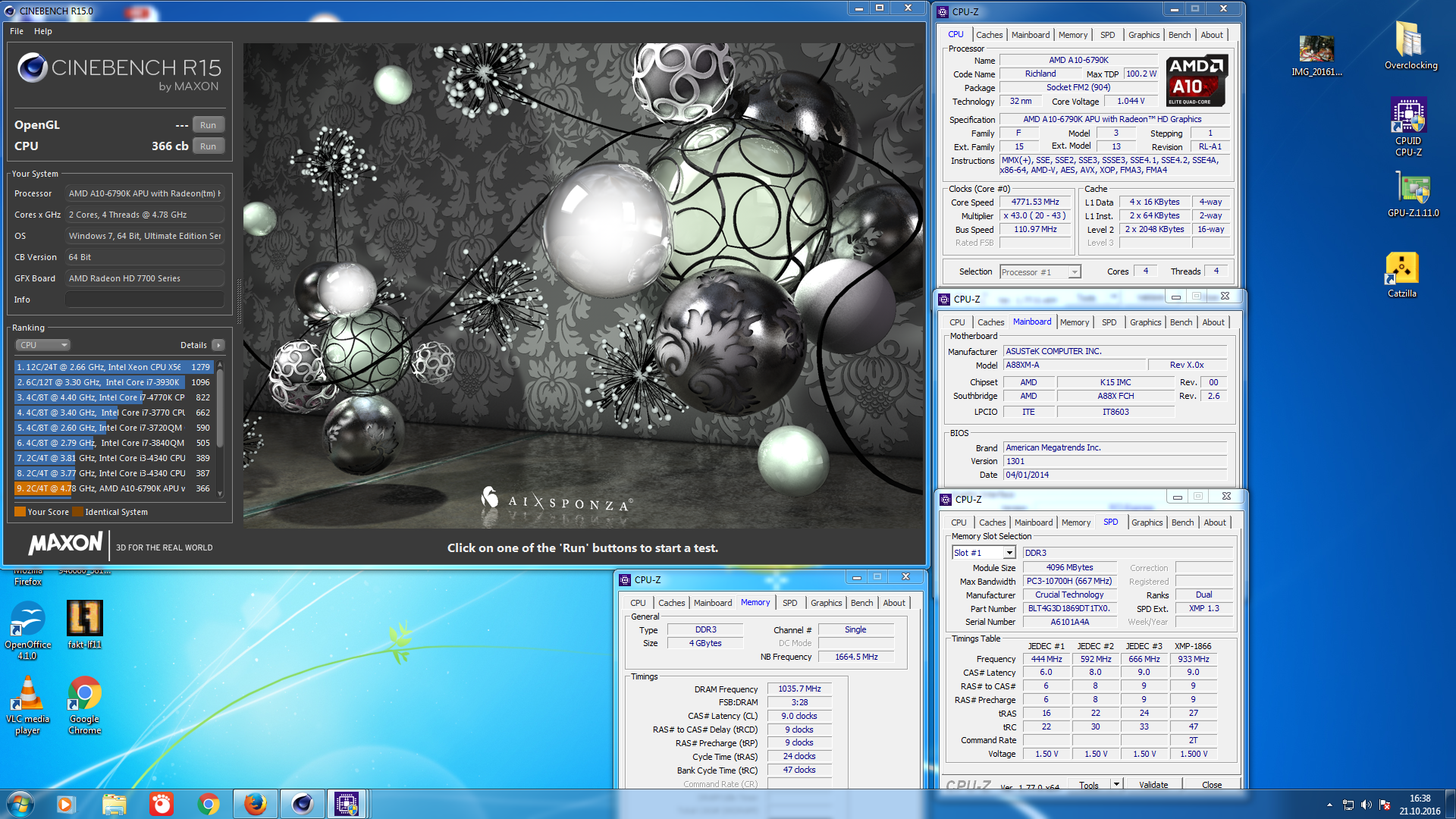The image size is (1456, 819).
Task: Click the Cinebench R15 logo sphere
Action: coord(33,67)
